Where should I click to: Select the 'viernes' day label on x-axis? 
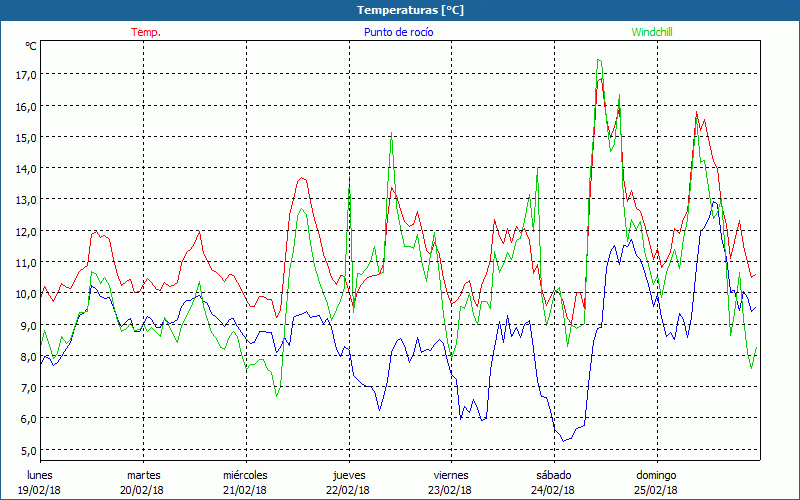pos(451,475)
